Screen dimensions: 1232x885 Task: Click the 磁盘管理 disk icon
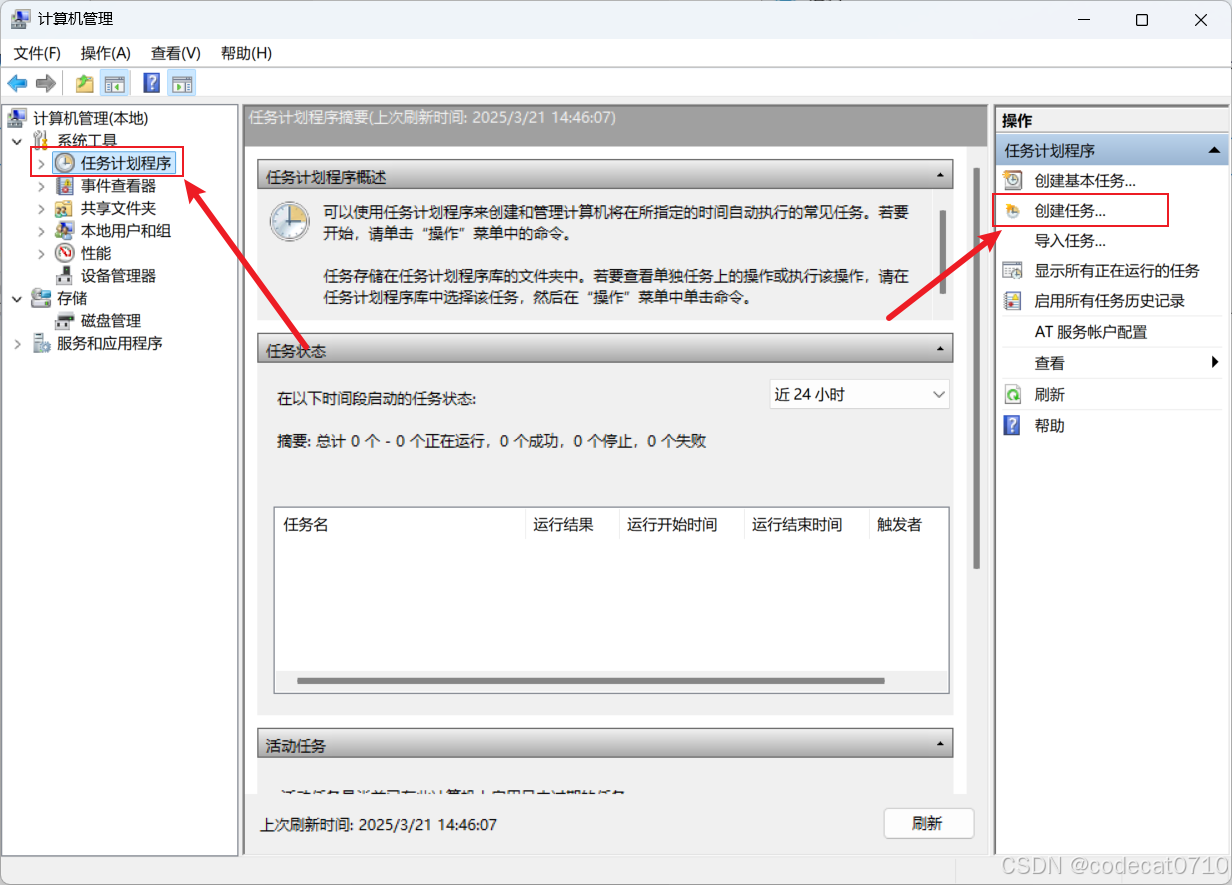(x=64, y=321)
